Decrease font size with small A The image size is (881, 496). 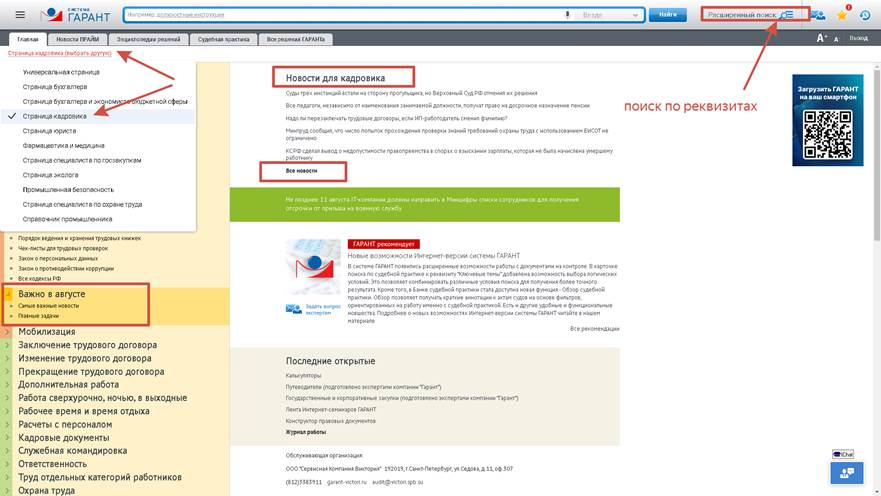[x=836, y=39]
